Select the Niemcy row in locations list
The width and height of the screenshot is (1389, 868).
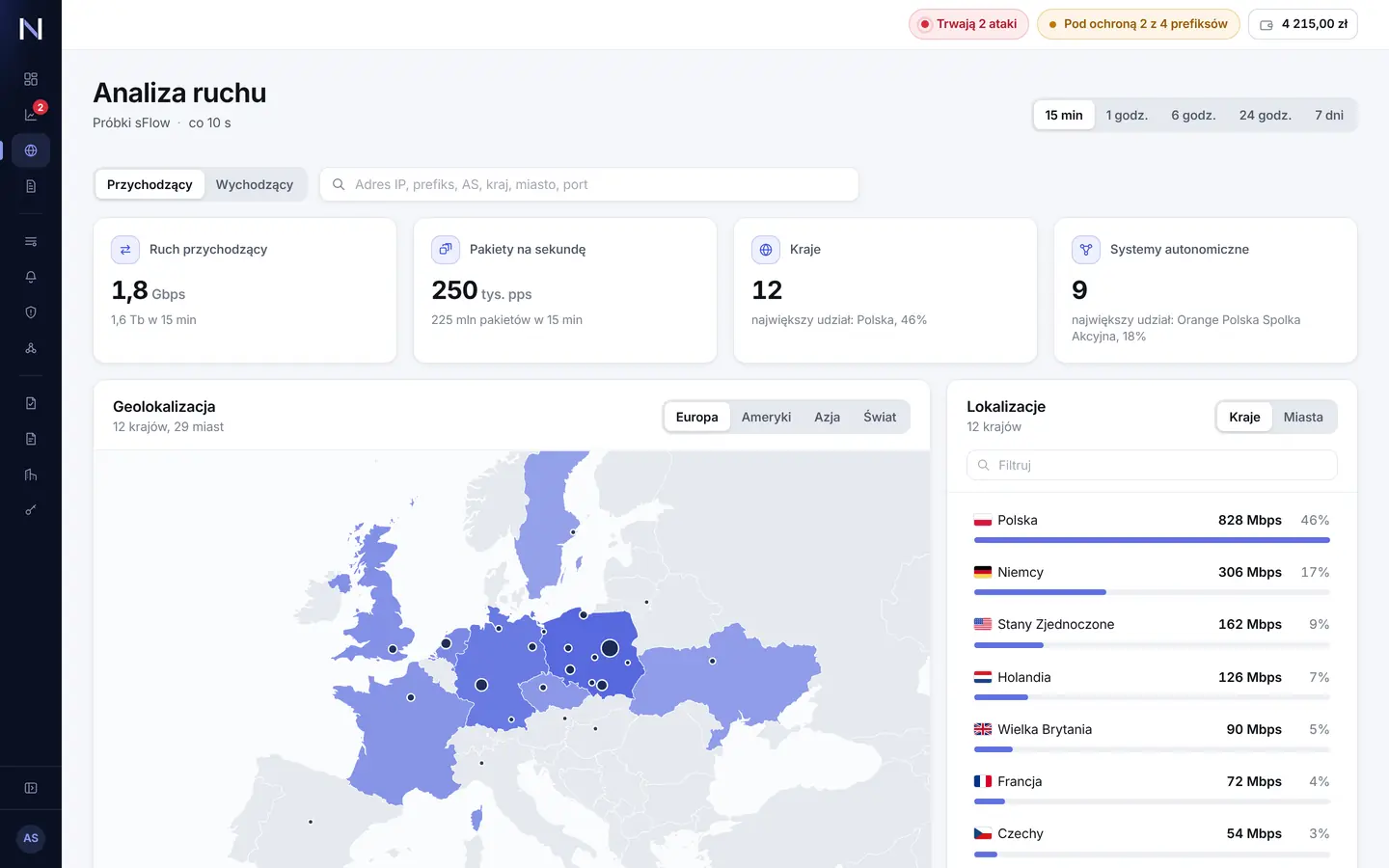[x=1152, y=581]
